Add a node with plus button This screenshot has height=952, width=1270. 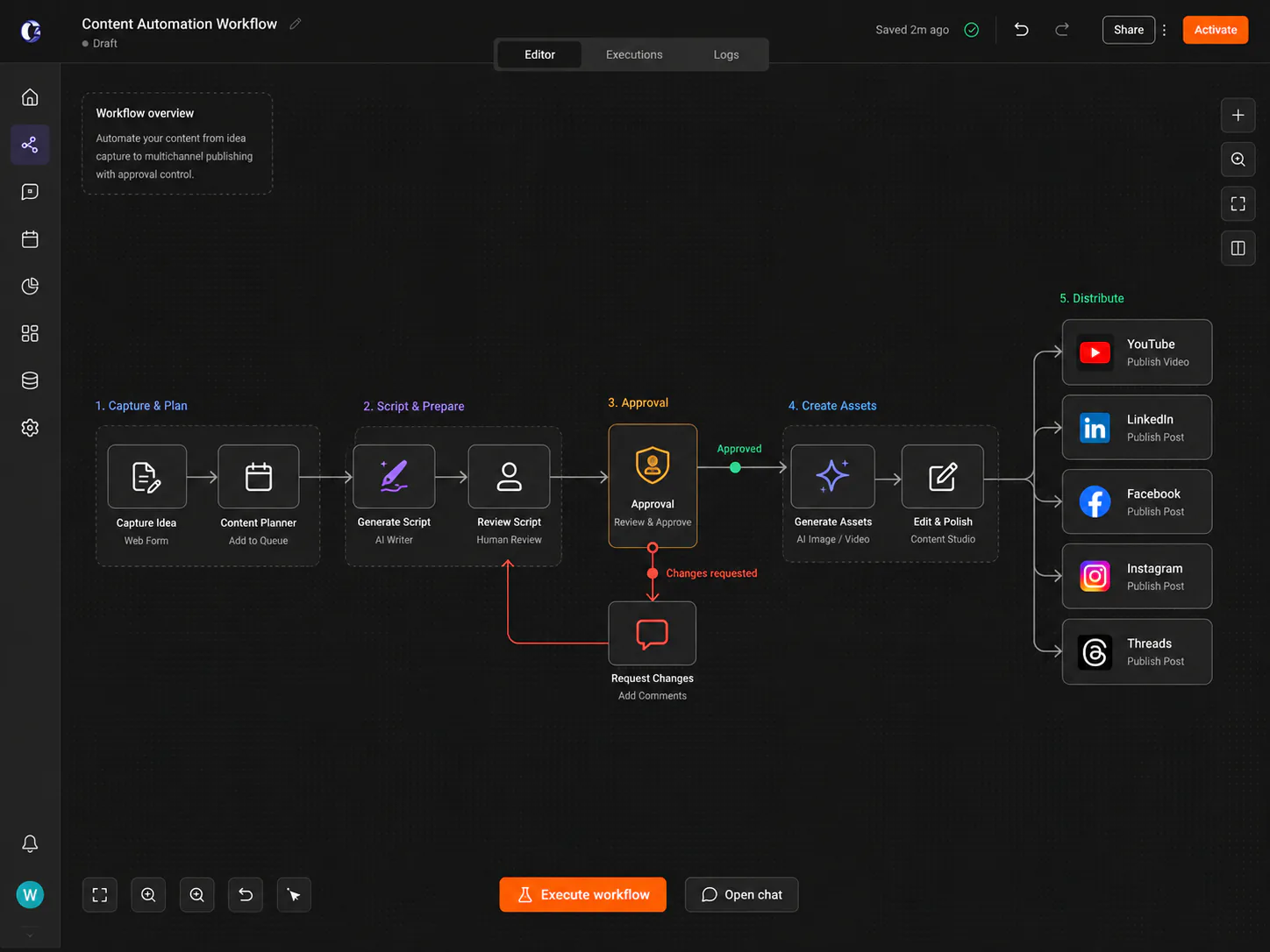click(x=1238, y=115)
